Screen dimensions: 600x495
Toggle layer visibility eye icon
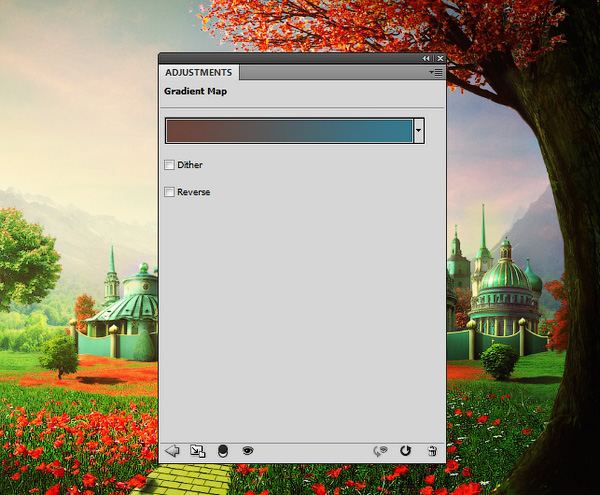tap(248, 451)
